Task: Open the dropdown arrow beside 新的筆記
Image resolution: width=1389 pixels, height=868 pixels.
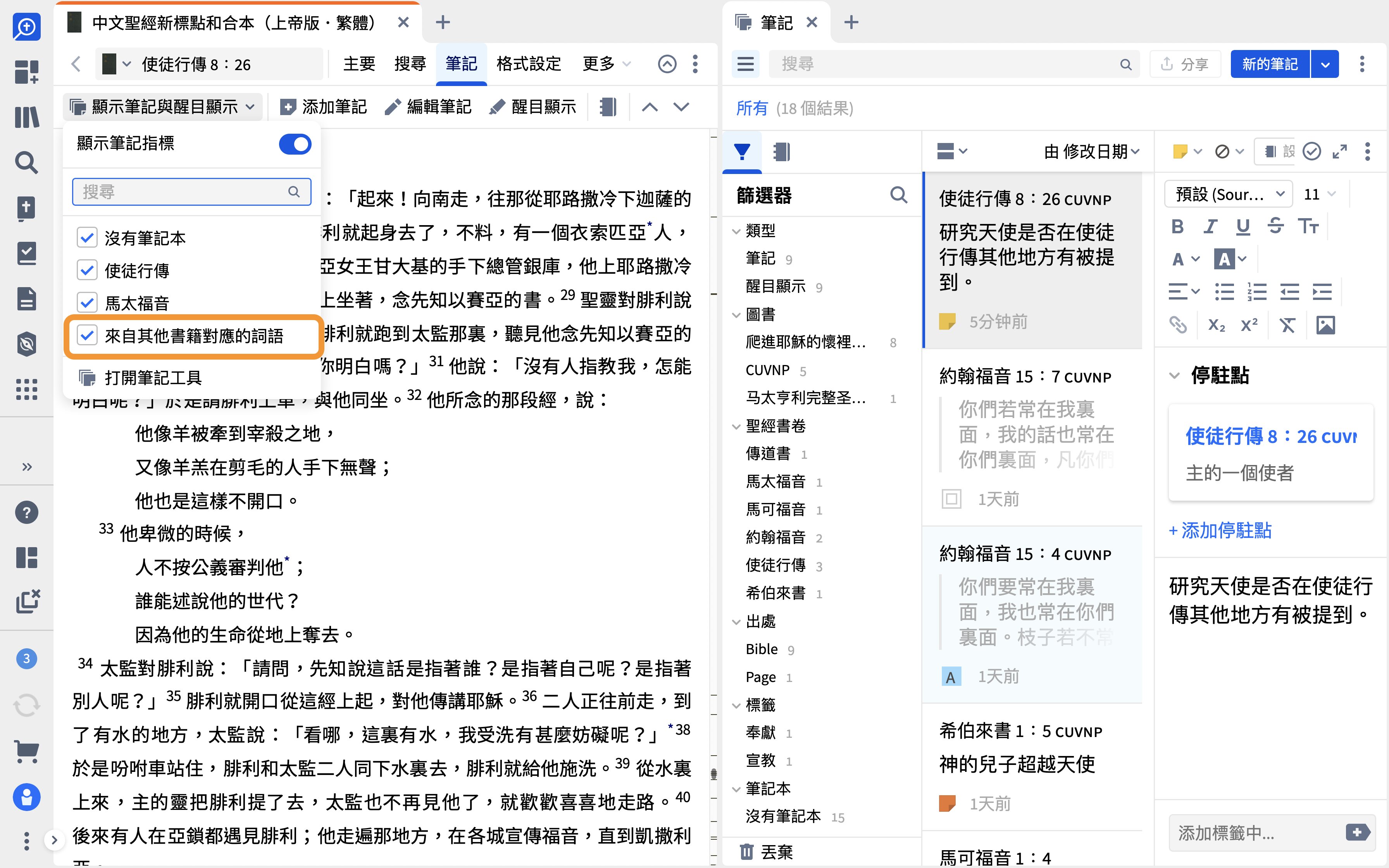Action: (x=1325, y=64)
